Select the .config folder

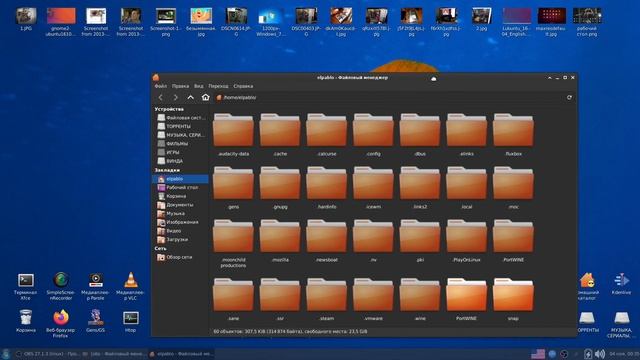(x=373, y=135)
